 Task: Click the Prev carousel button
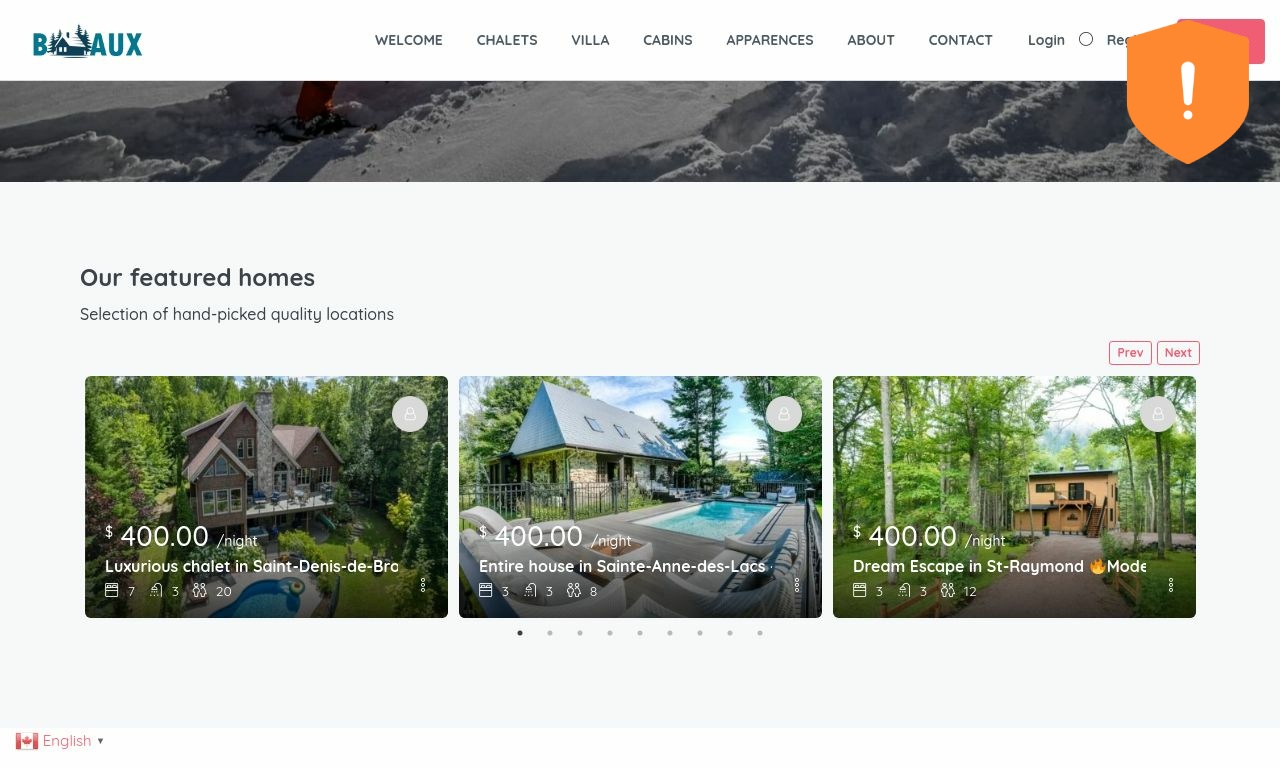coord(1130,353)
